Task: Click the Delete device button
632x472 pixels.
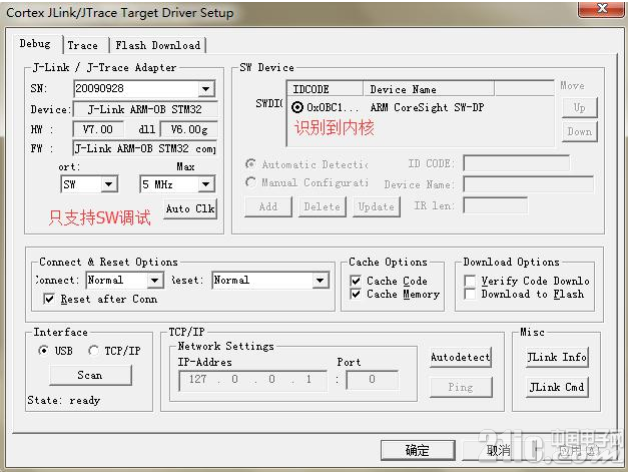Action: [322, 207]
